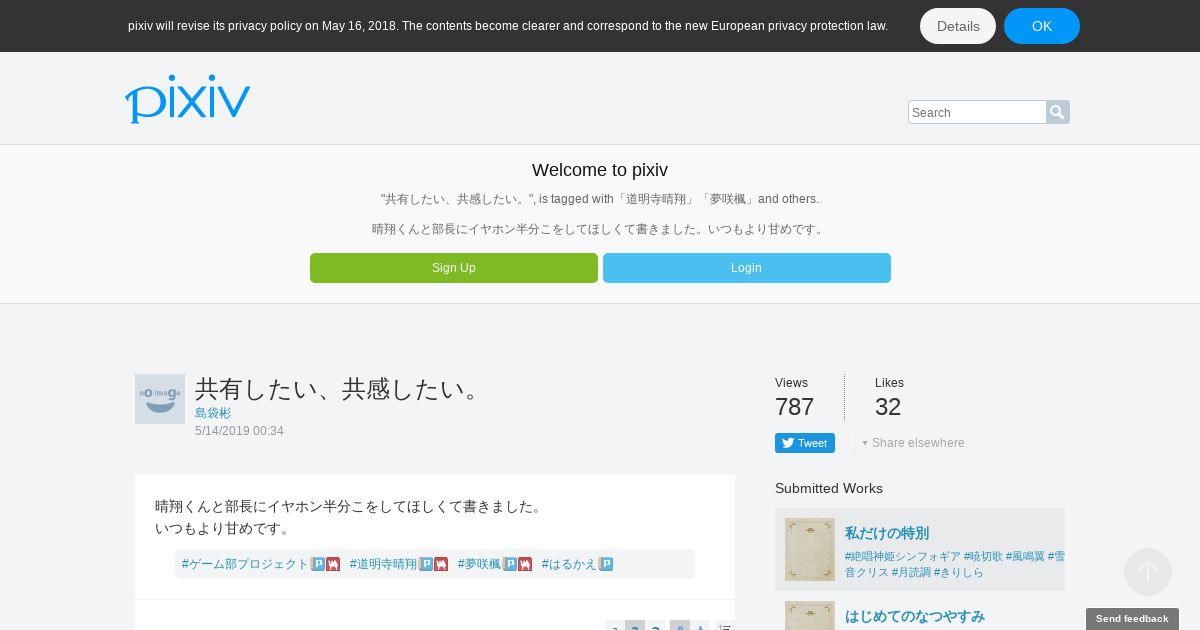Open tag #きりしら

(x=958, y=572)
